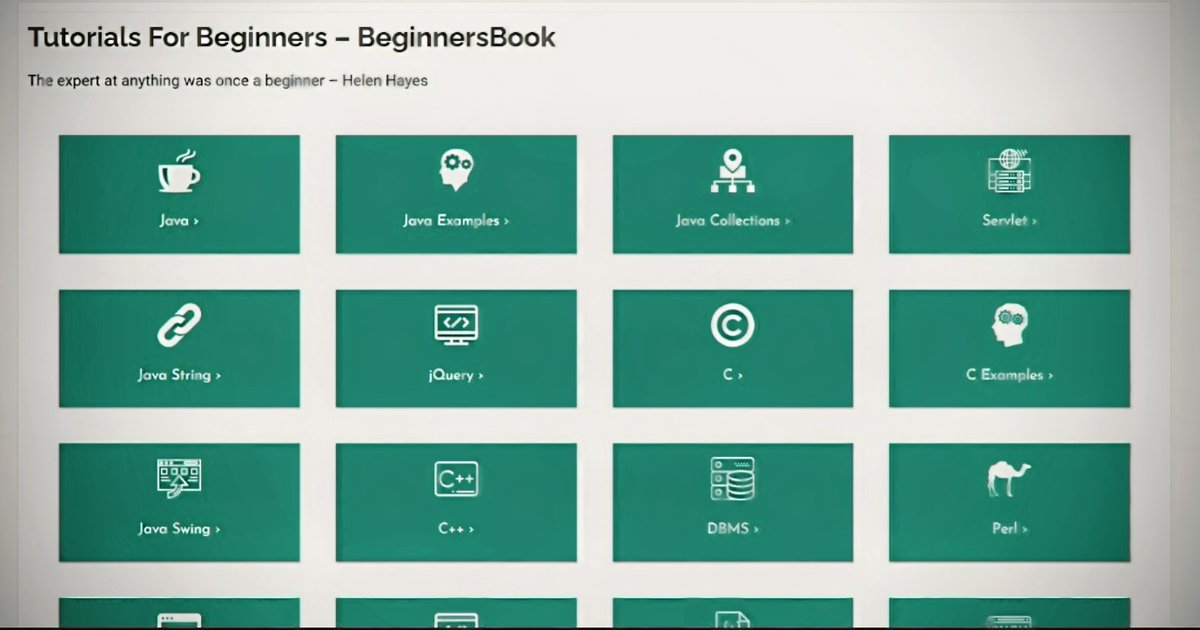Click the Helen Hayes quote text
Image resolution: width=1200 pixels, height=630 pixels.
click(x=227, y=81)
